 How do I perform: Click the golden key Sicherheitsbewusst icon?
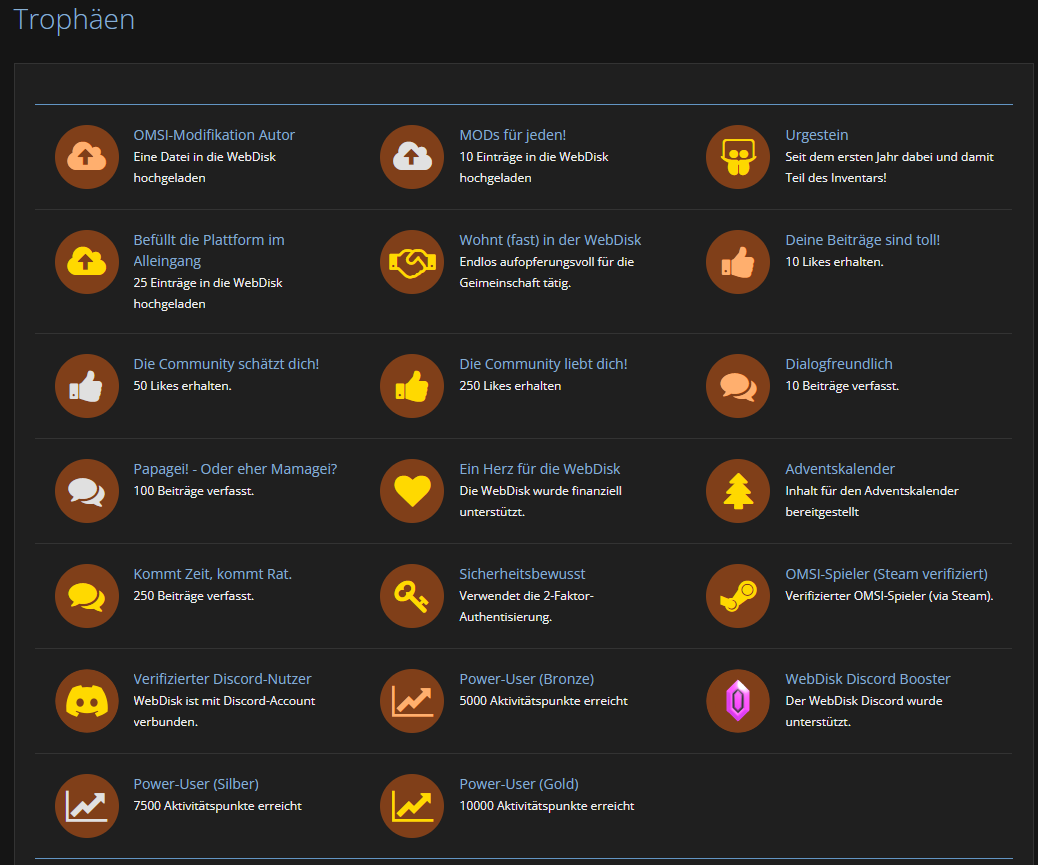[412, 596]
